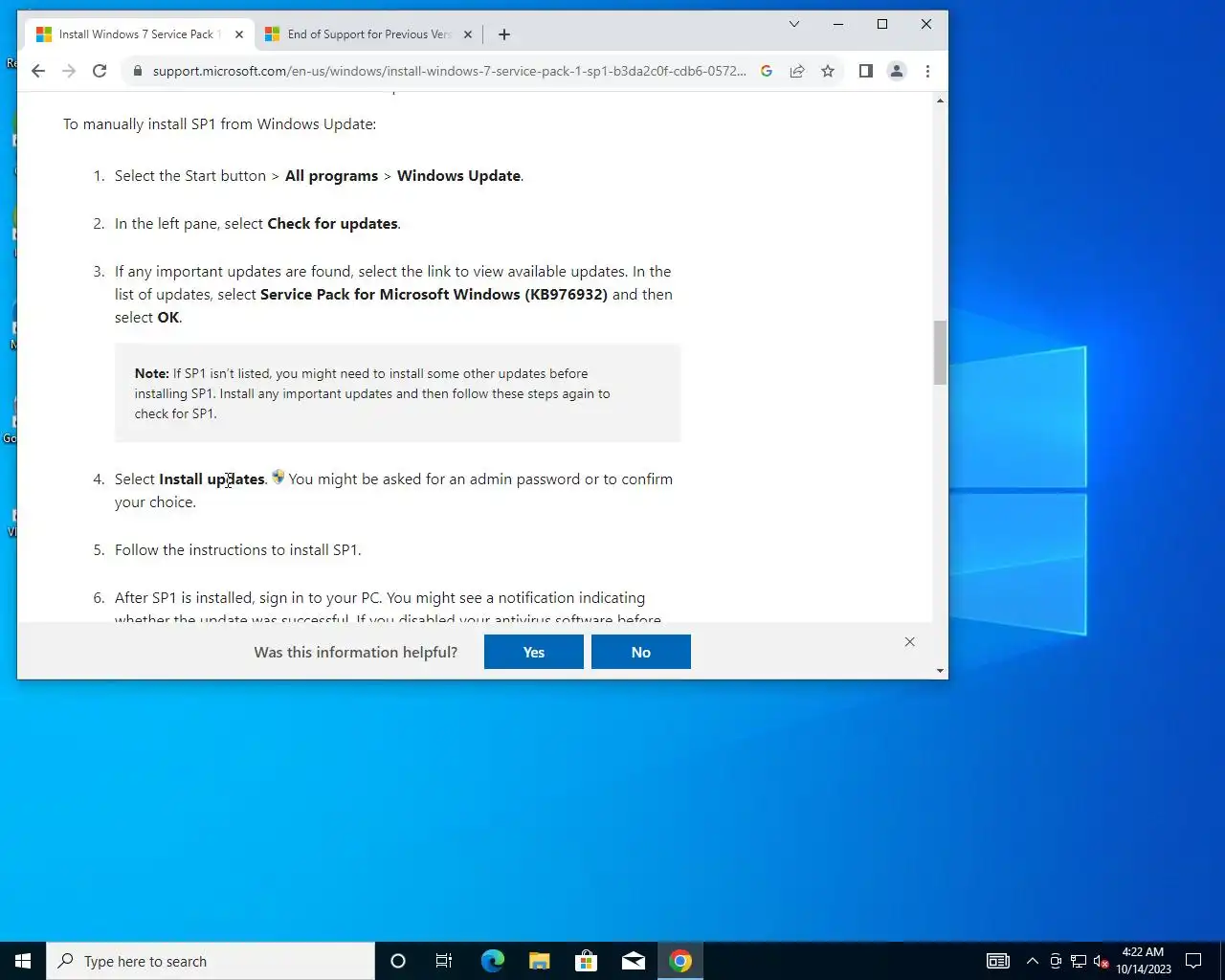The width and height of the screenshot is (1225, 980).
Task: Switch to Install Windows 7 Service Pack tab
Action: (x=140, y=34)
